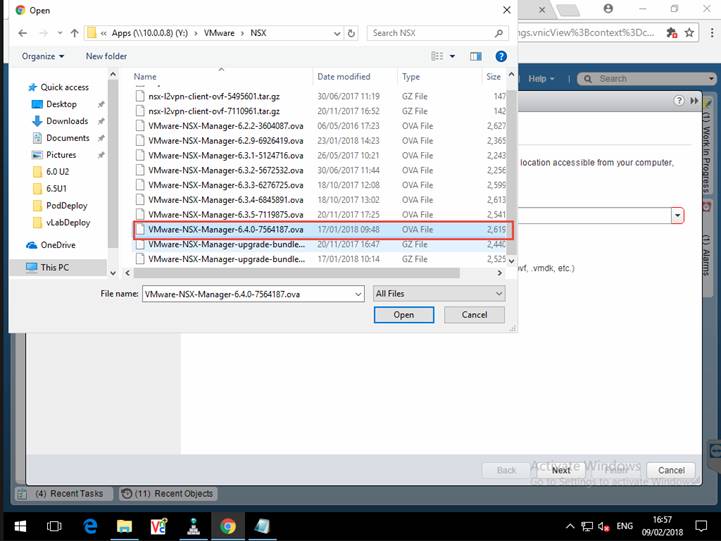The image size is (721, 541).
Task: Open Chrome profile avatar icon
Action: tap(608, 9)
